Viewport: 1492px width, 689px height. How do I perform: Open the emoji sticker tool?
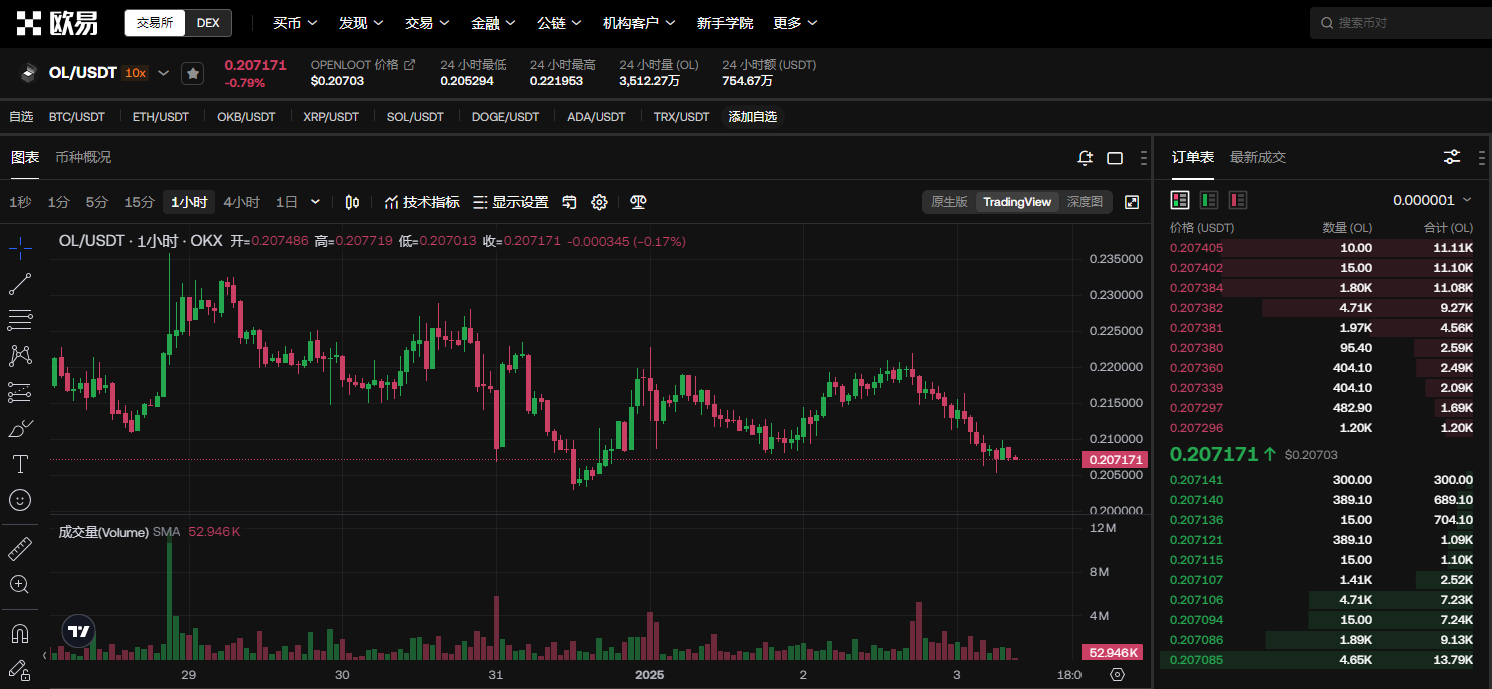[20, 499]
